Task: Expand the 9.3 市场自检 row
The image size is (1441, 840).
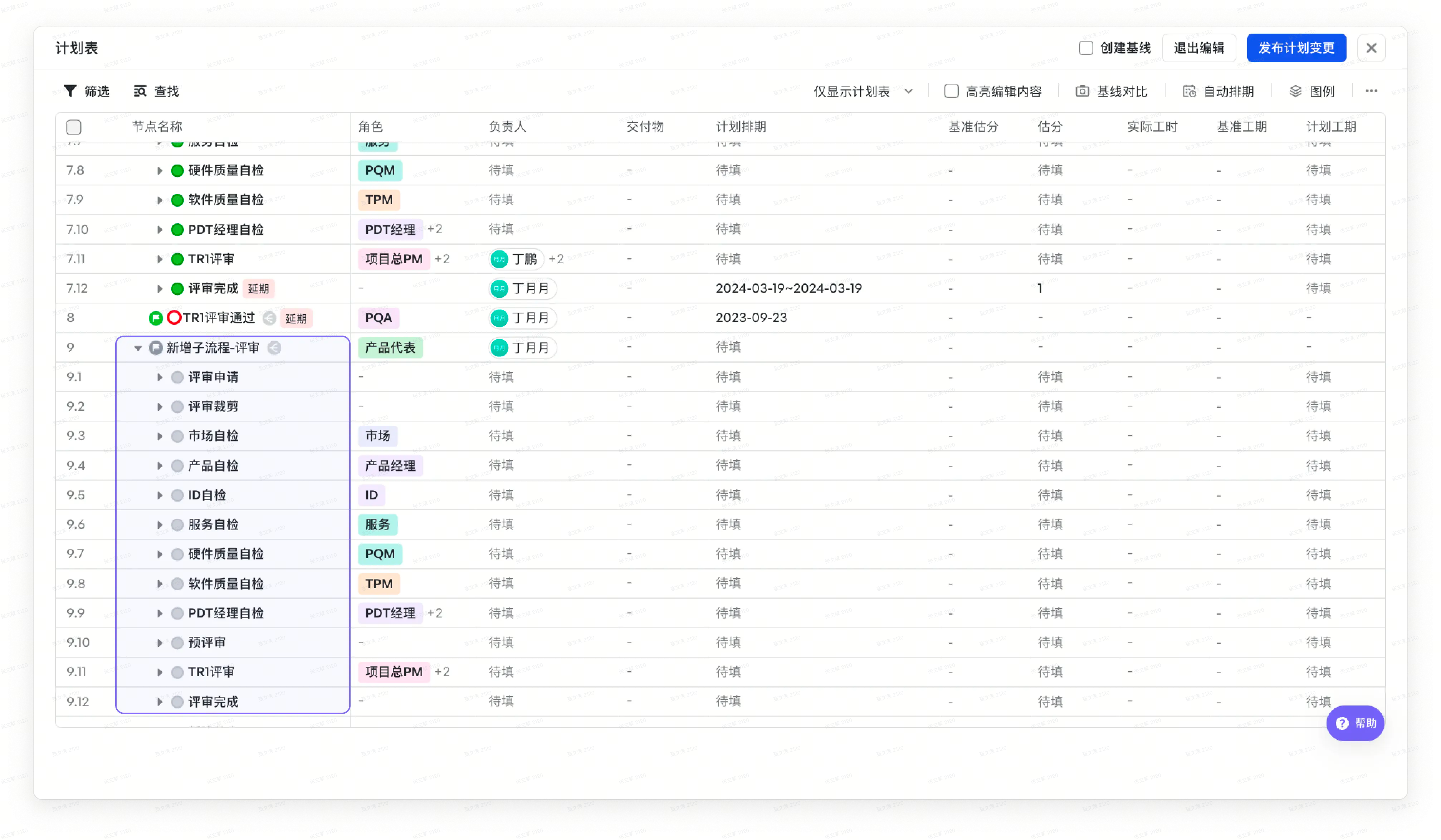Action: click(x=160, y=436)
